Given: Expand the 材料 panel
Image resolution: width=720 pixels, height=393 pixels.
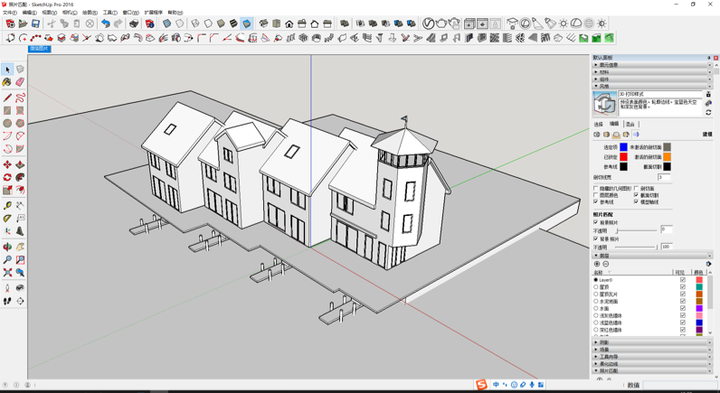Looking at the screenshot, I should 652,72.
